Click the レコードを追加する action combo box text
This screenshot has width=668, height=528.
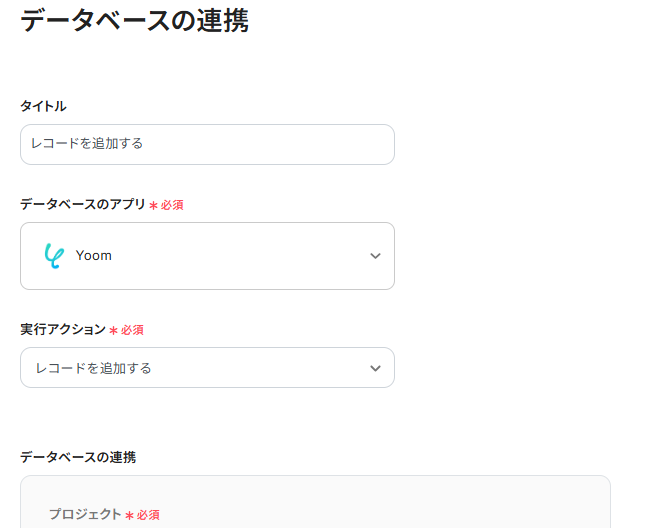[x=94, y=368]
